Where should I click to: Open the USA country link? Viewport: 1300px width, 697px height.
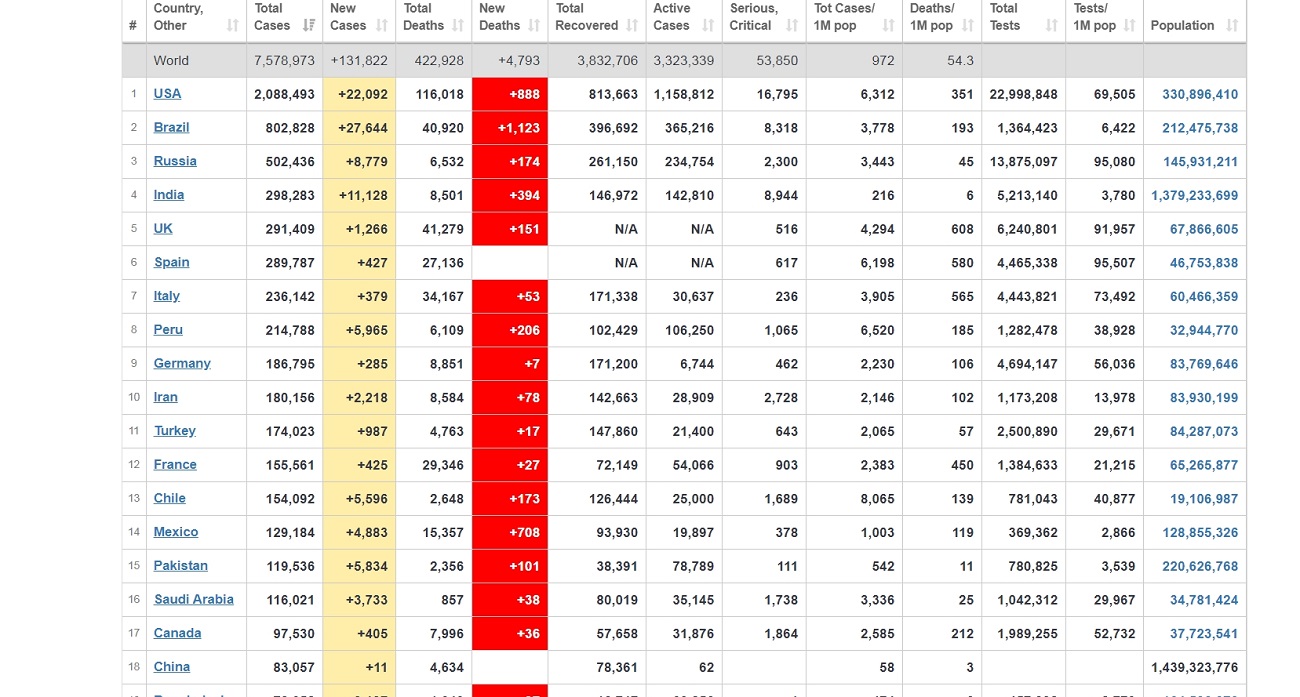click(x=167, y=94)
